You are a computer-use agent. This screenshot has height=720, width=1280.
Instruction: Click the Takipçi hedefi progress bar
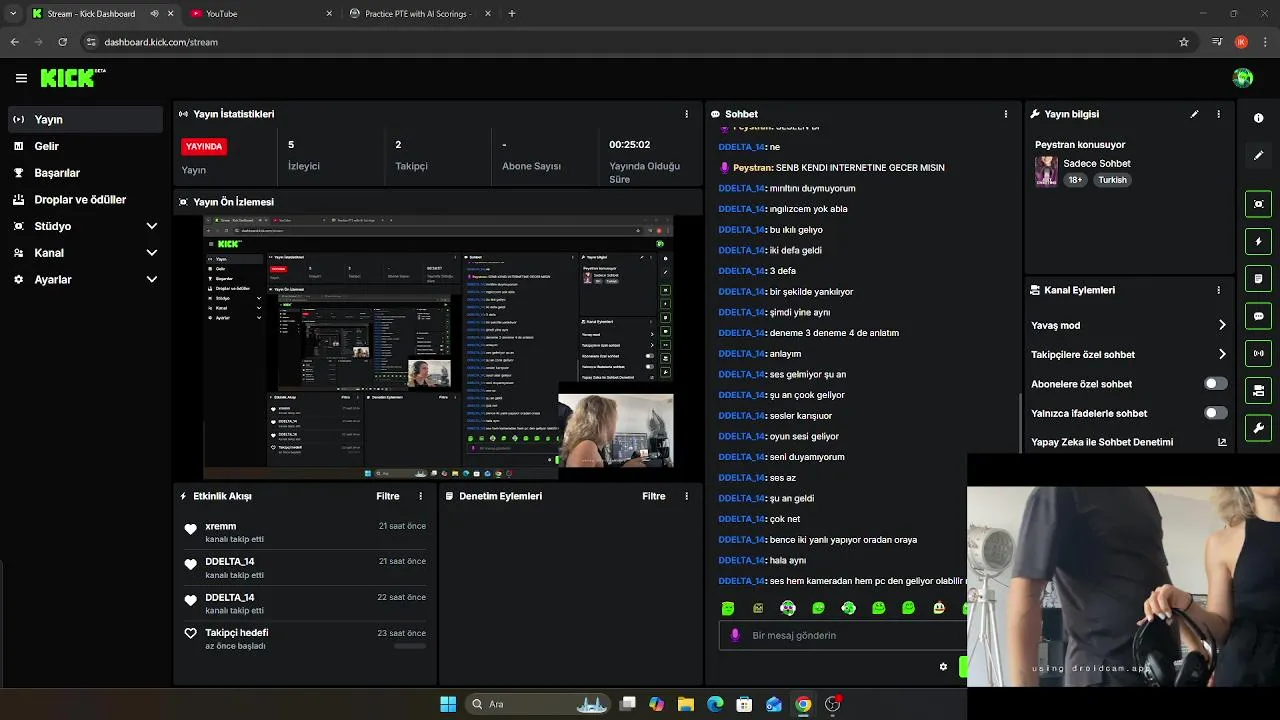(x=410, y=646)
